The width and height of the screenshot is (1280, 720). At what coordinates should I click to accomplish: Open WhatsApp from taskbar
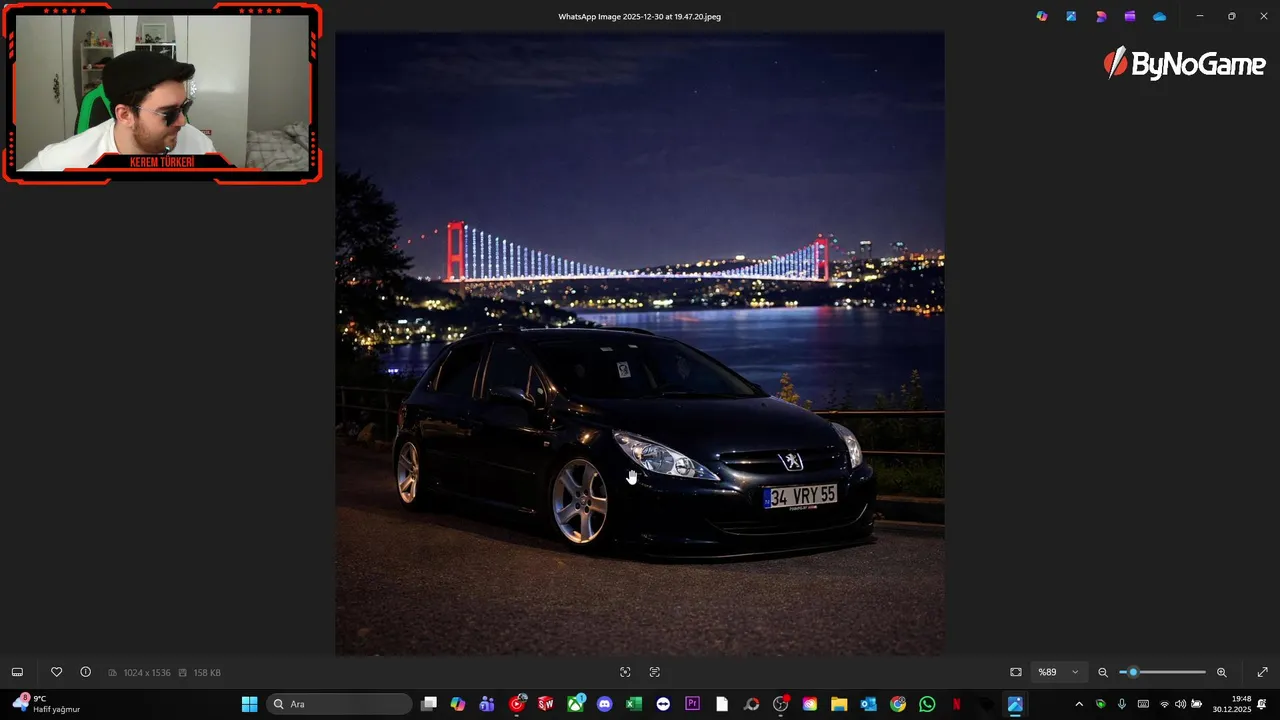tap(927, 704)
